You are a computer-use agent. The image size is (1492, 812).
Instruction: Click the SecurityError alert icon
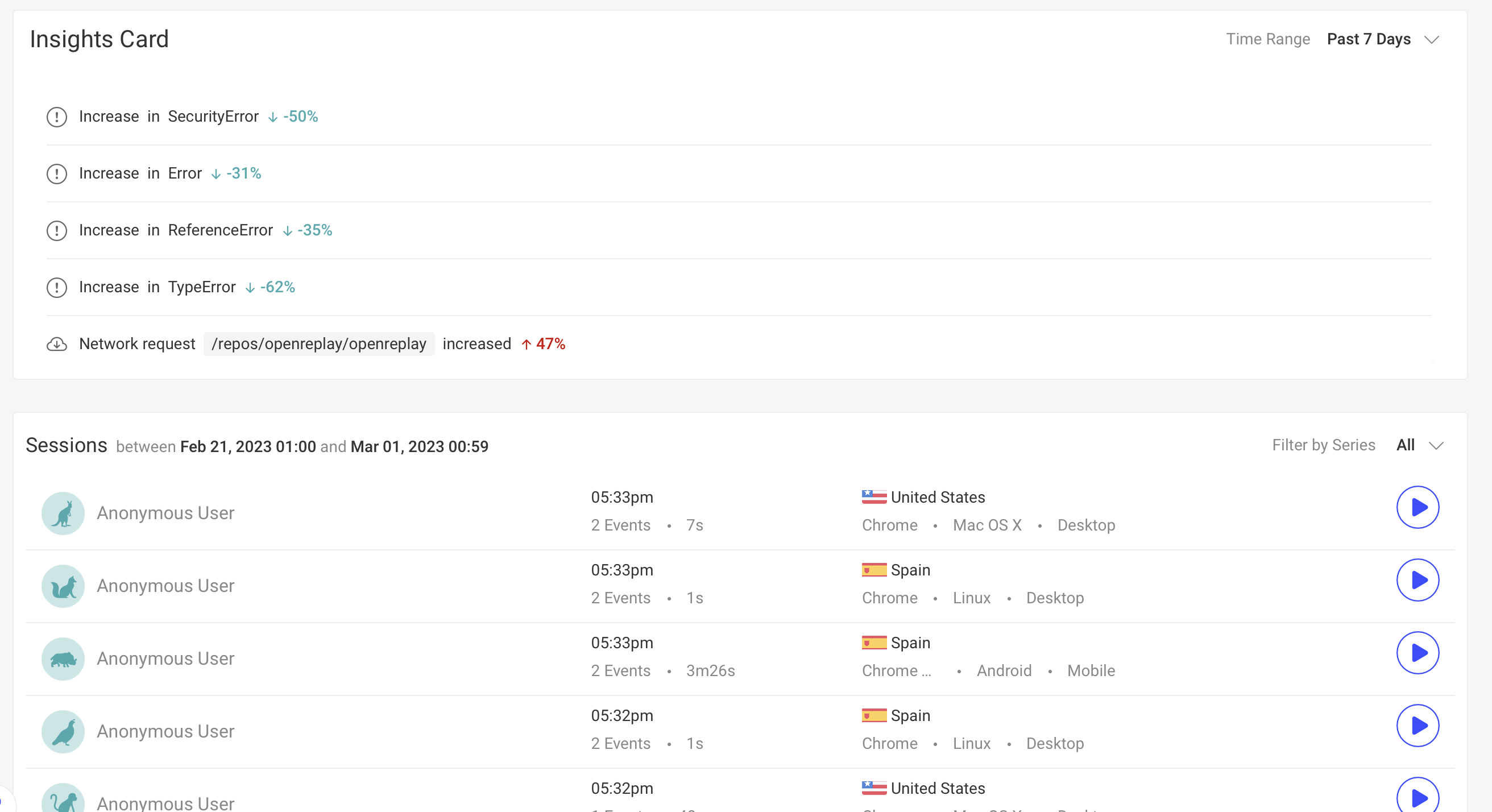(57, 117)
